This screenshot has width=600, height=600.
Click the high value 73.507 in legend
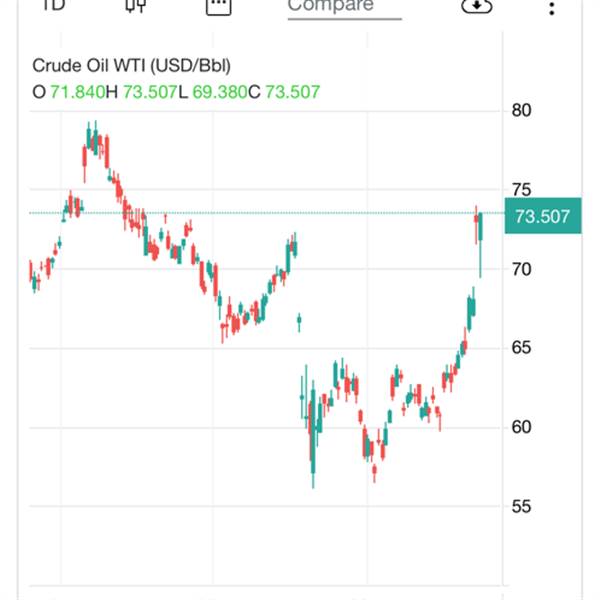150,92
